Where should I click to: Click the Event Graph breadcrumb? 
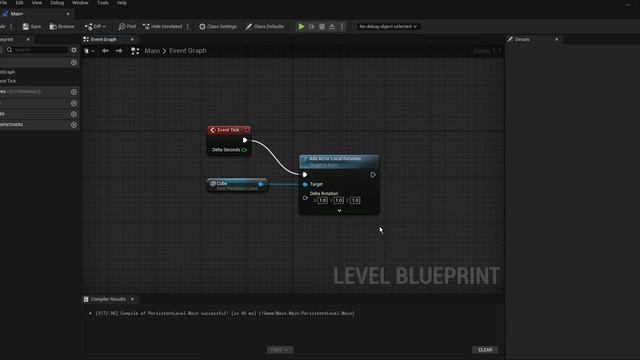[x=188, y=51]
